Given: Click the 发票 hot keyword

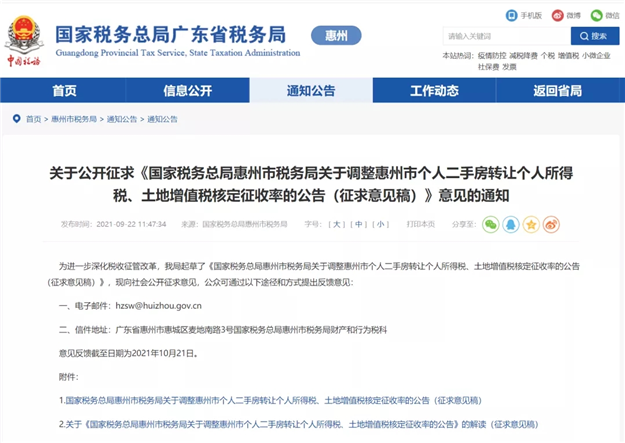Looking at the screenshot, I should [x=509, y=67].
